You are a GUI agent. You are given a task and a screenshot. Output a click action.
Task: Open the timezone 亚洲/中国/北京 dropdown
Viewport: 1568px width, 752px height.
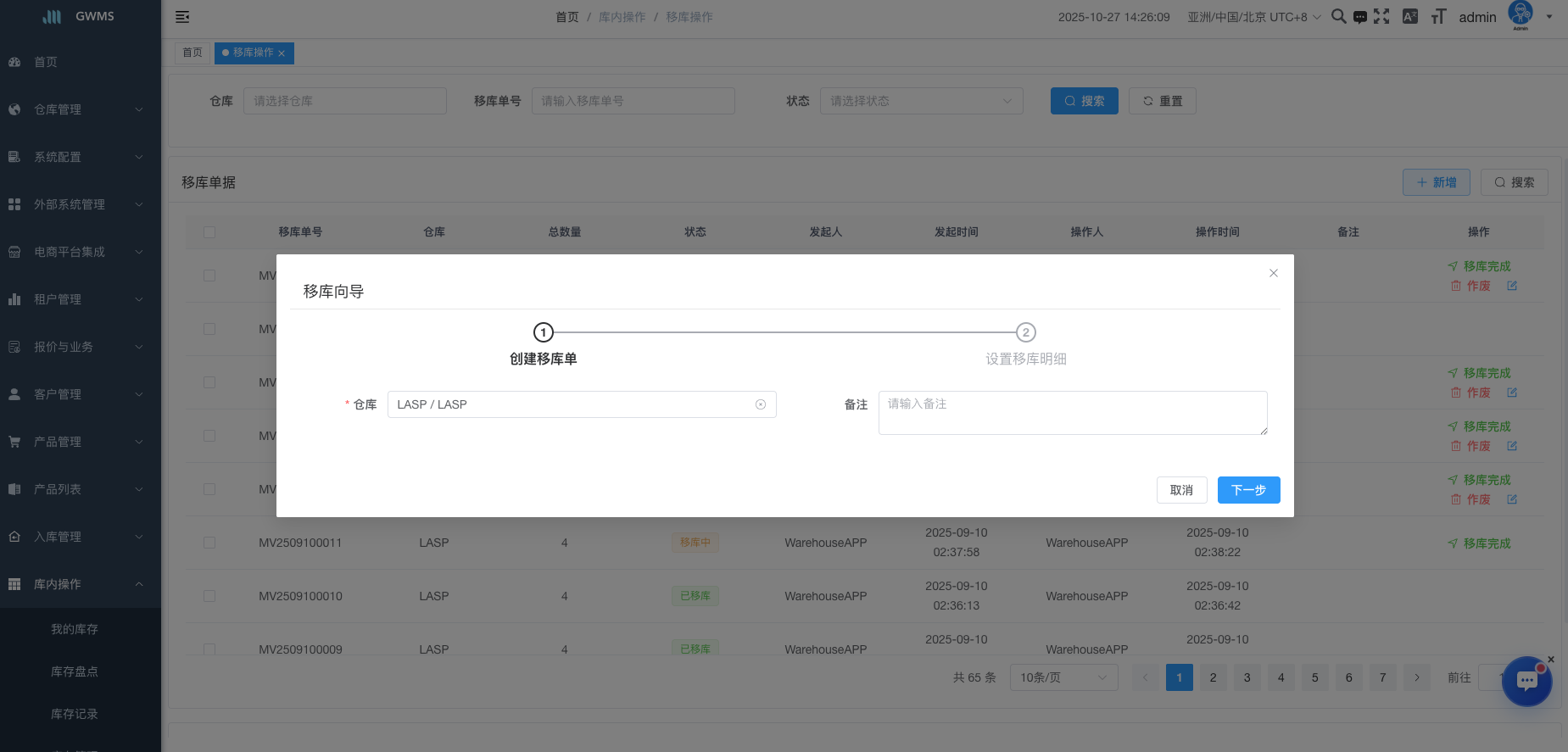pos(1253,17)
